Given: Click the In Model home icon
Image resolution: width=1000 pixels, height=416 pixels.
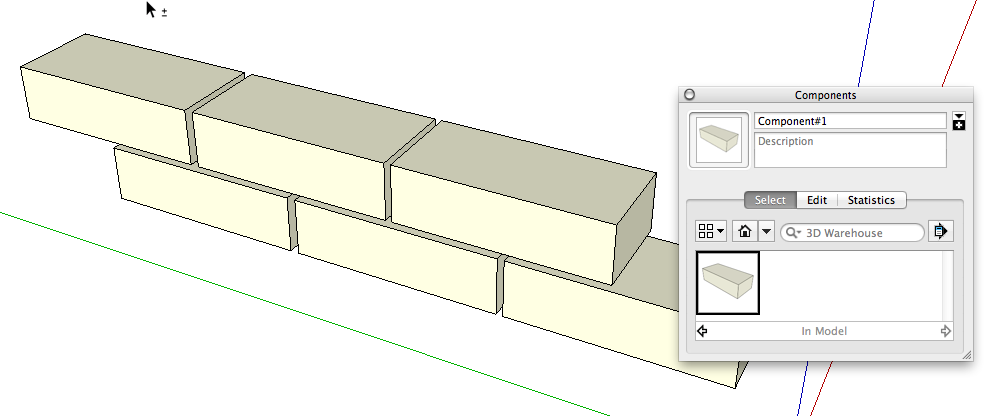Looking at the screenshot, I should (x=744, y=231).
